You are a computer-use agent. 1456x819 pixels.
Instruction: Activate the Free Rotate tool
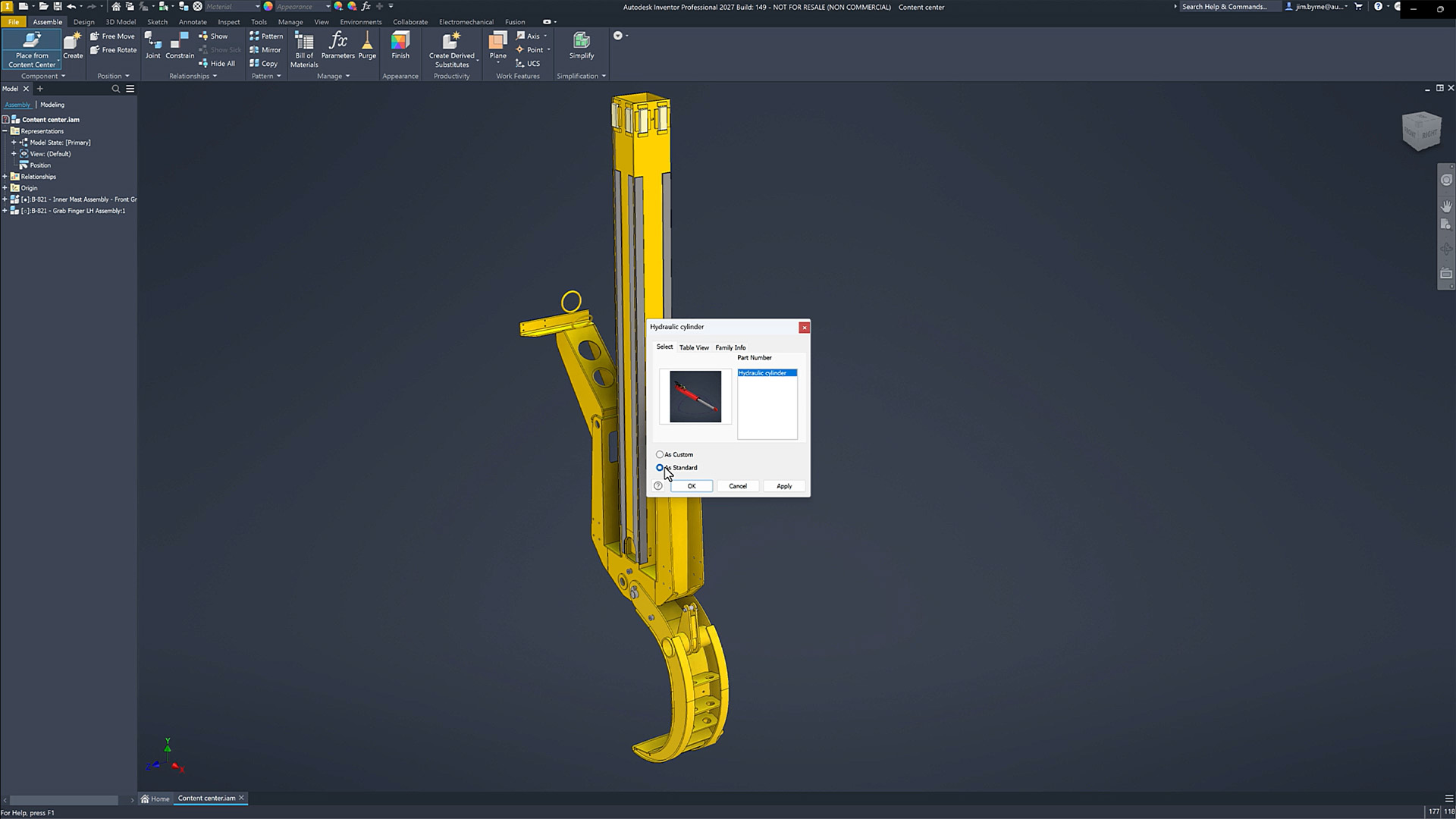point(114,50)
